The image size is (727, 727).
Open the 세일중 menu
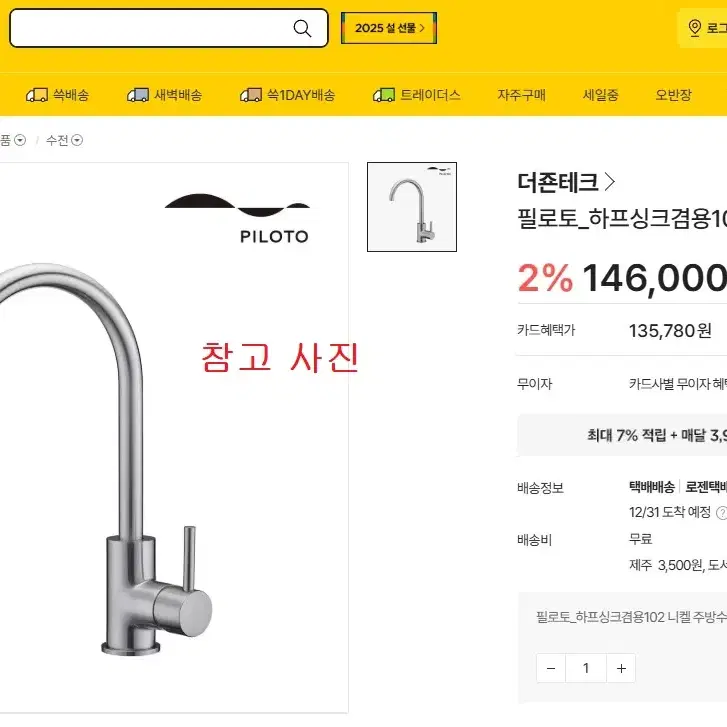pyautogui.click(x=600, y=95)
